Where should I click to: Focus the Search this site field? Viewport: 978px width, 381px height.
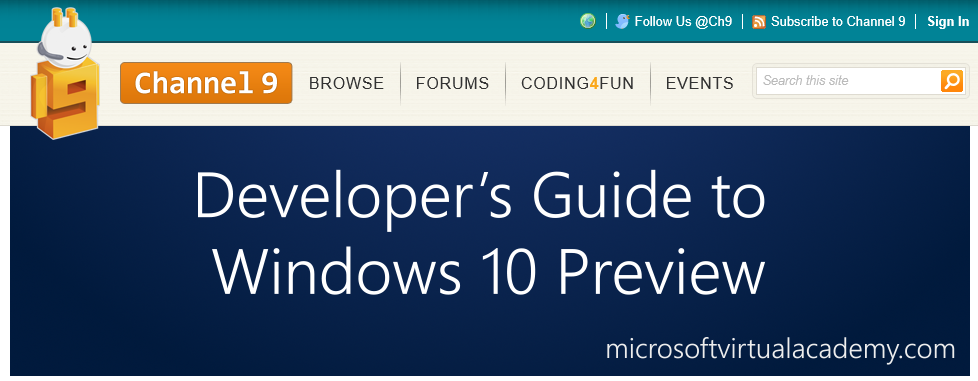click(848, 81)
